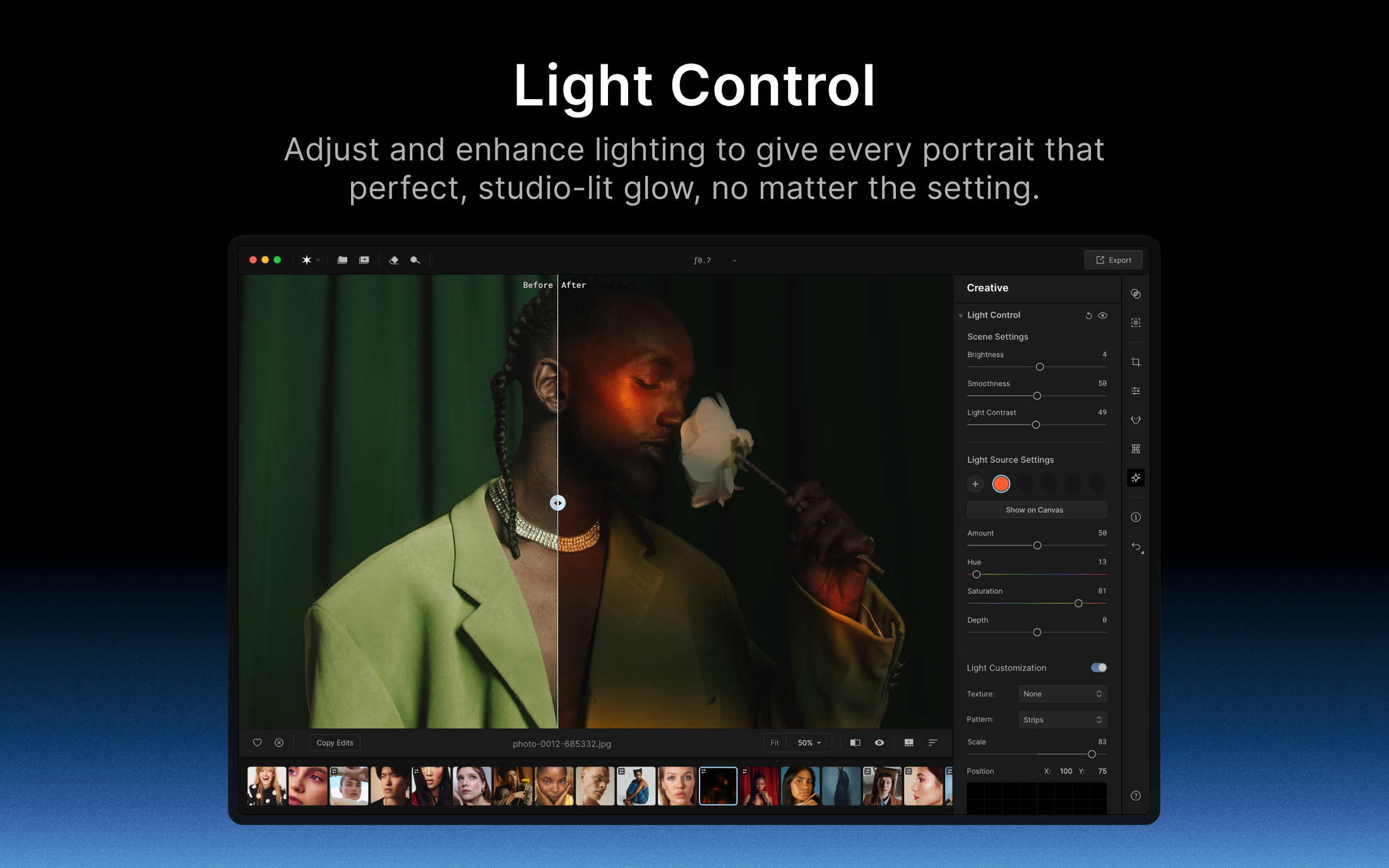Toggle Light Control visibility eye icon
This screenshot has width=1389, height=868.
[1103, 316]
